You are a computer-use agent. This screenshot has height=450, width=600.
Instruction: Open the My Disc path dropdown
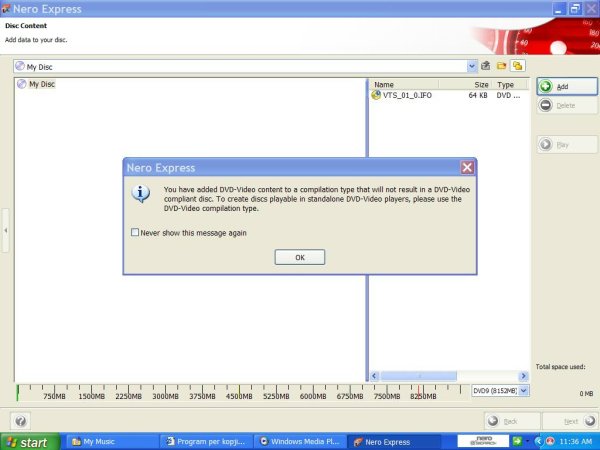[472, 66]
